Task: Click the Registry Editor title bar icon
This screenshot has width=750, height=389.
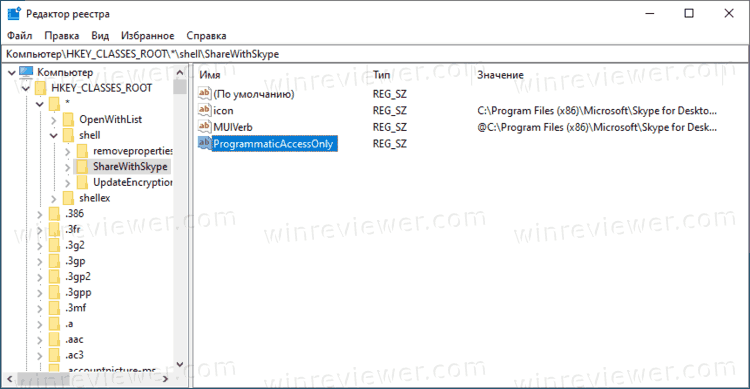Action: [14, 14]
